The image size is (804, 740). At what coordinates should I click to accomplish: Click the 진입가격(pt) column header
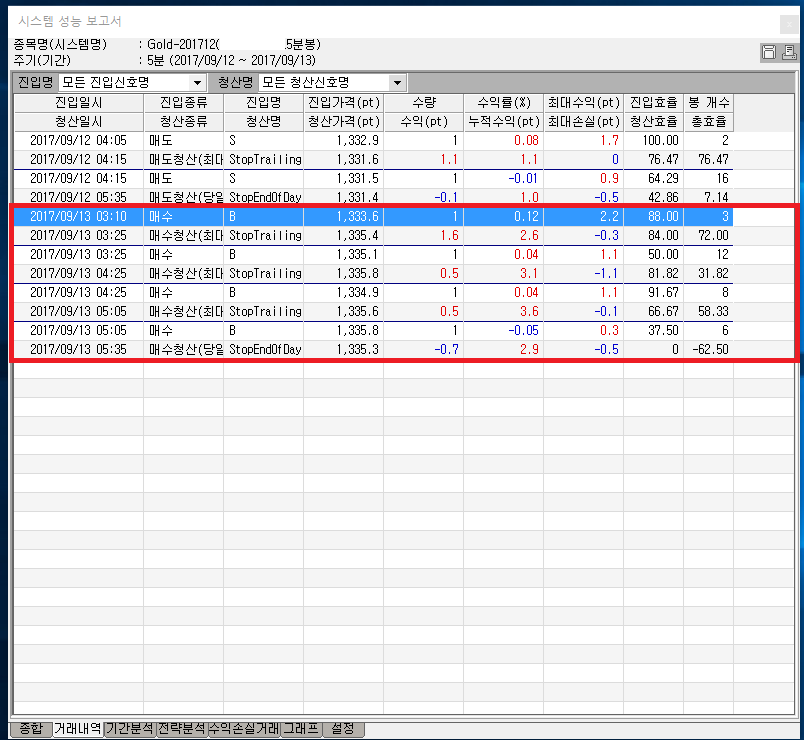pos(343,103)
